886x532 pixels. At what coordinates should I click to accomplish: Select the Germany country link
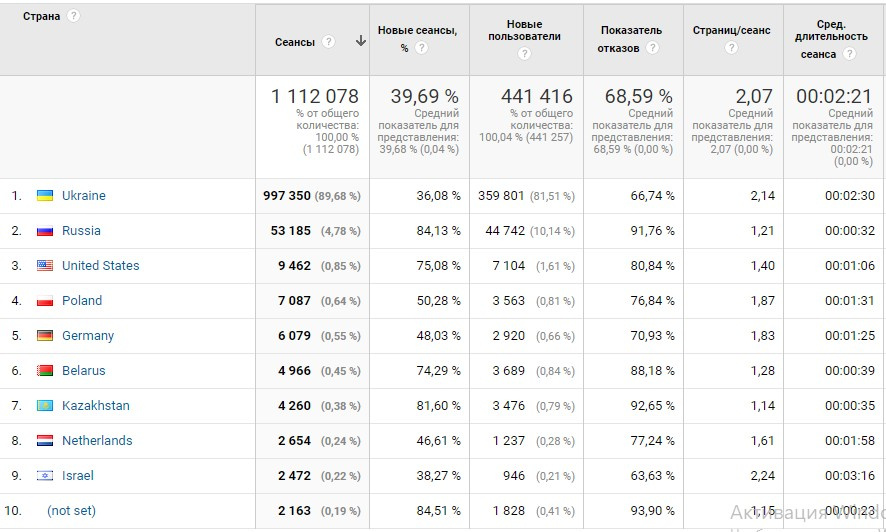point(88,336)
